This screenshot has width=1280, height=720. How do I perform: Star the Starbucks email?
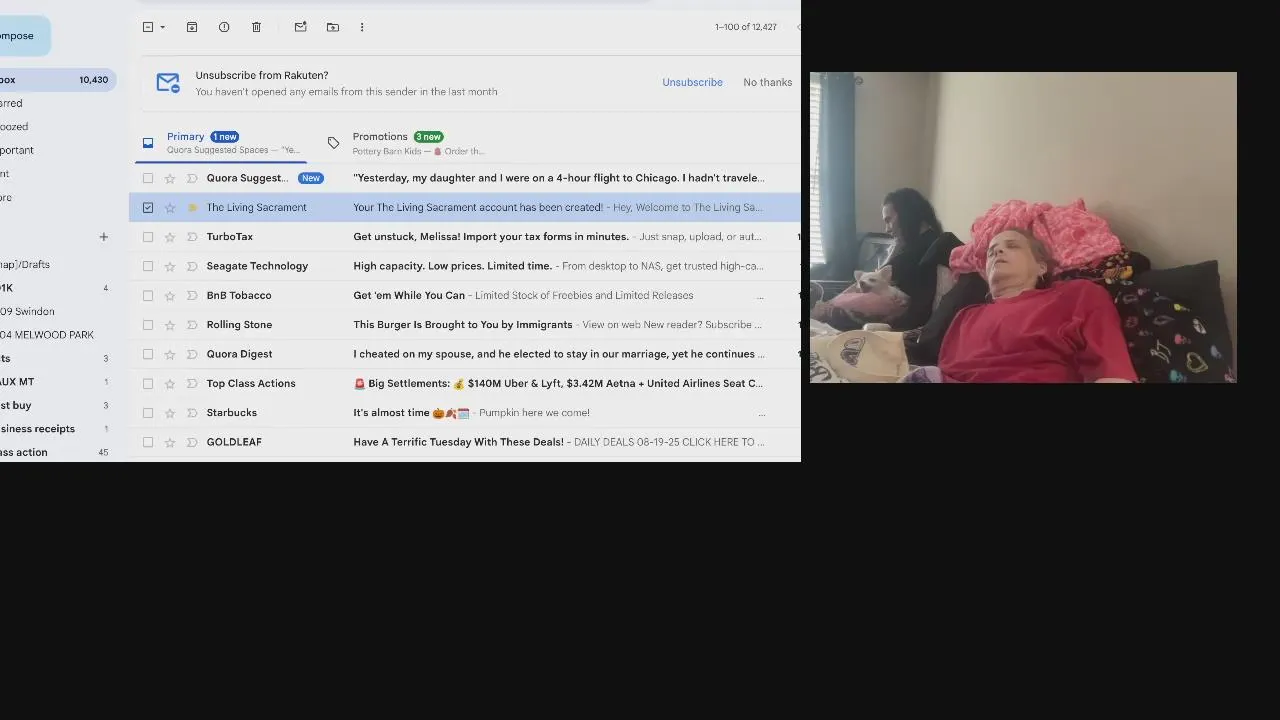[x=170, y=413]
